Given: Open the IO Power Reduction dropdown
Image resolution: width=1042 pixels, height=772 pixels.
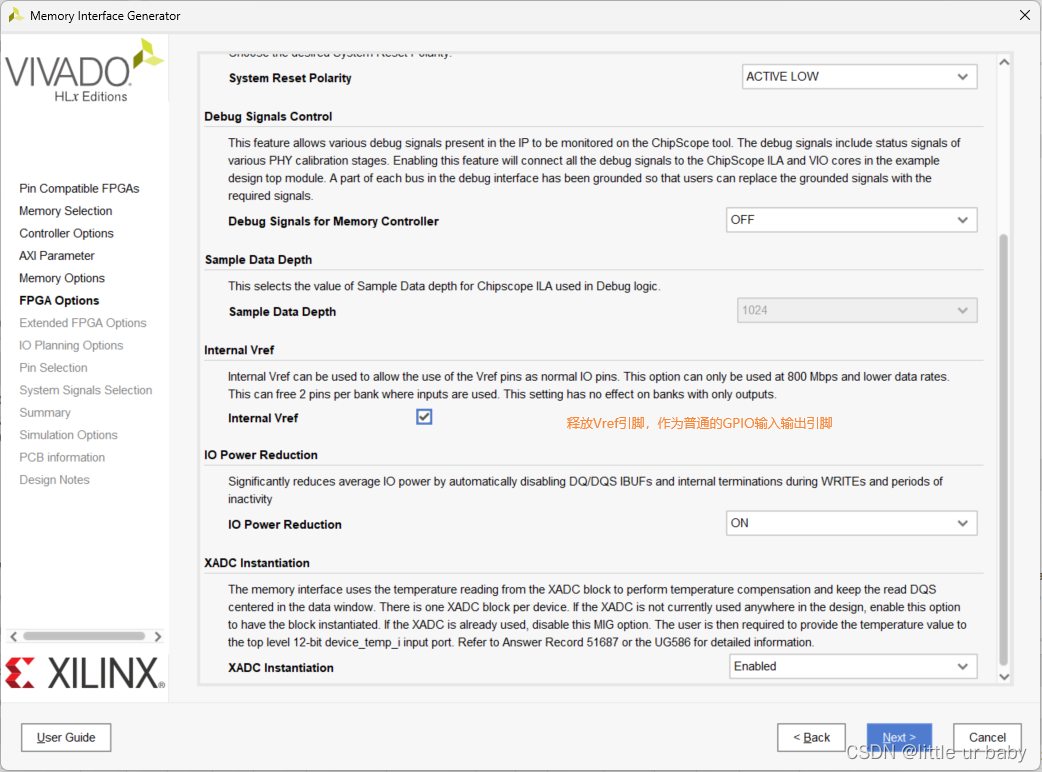Looking at the screenshot, I should click(851, 524).
